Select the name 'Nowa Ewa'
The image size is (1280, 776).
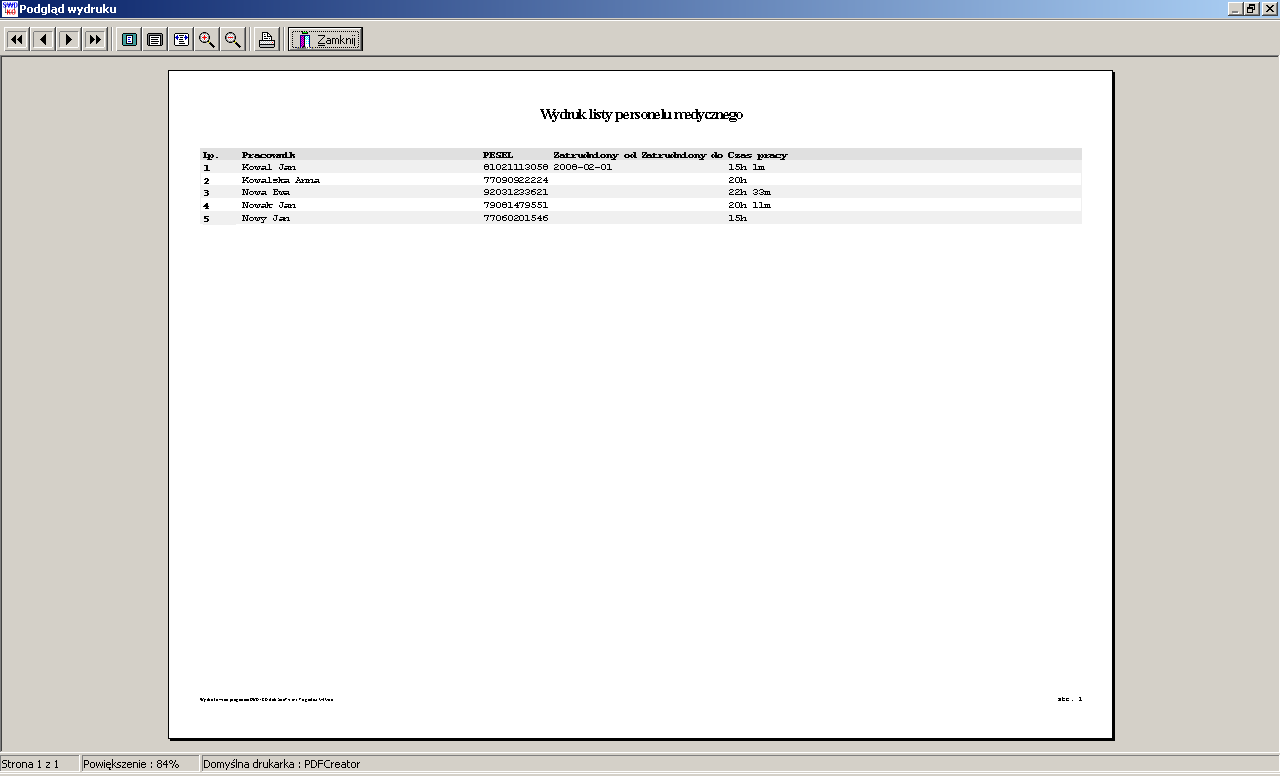266,192
